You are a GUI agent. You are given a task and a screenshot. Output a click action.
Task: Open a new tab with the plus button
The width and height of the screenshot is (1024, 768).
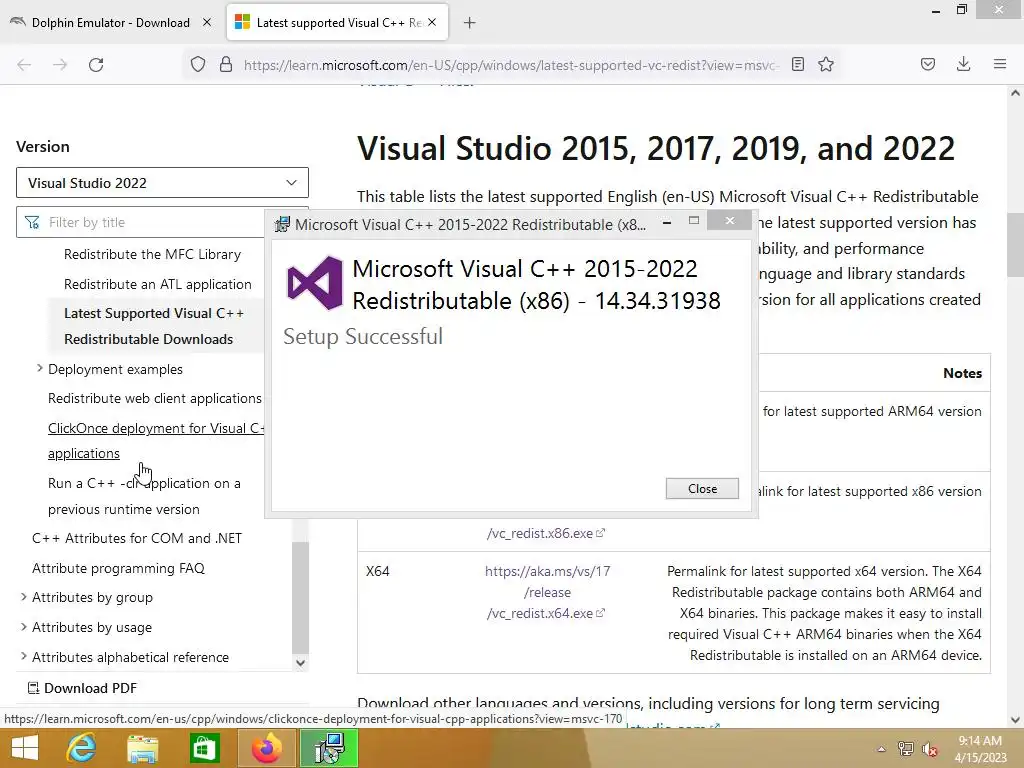[x=470, y=23]
